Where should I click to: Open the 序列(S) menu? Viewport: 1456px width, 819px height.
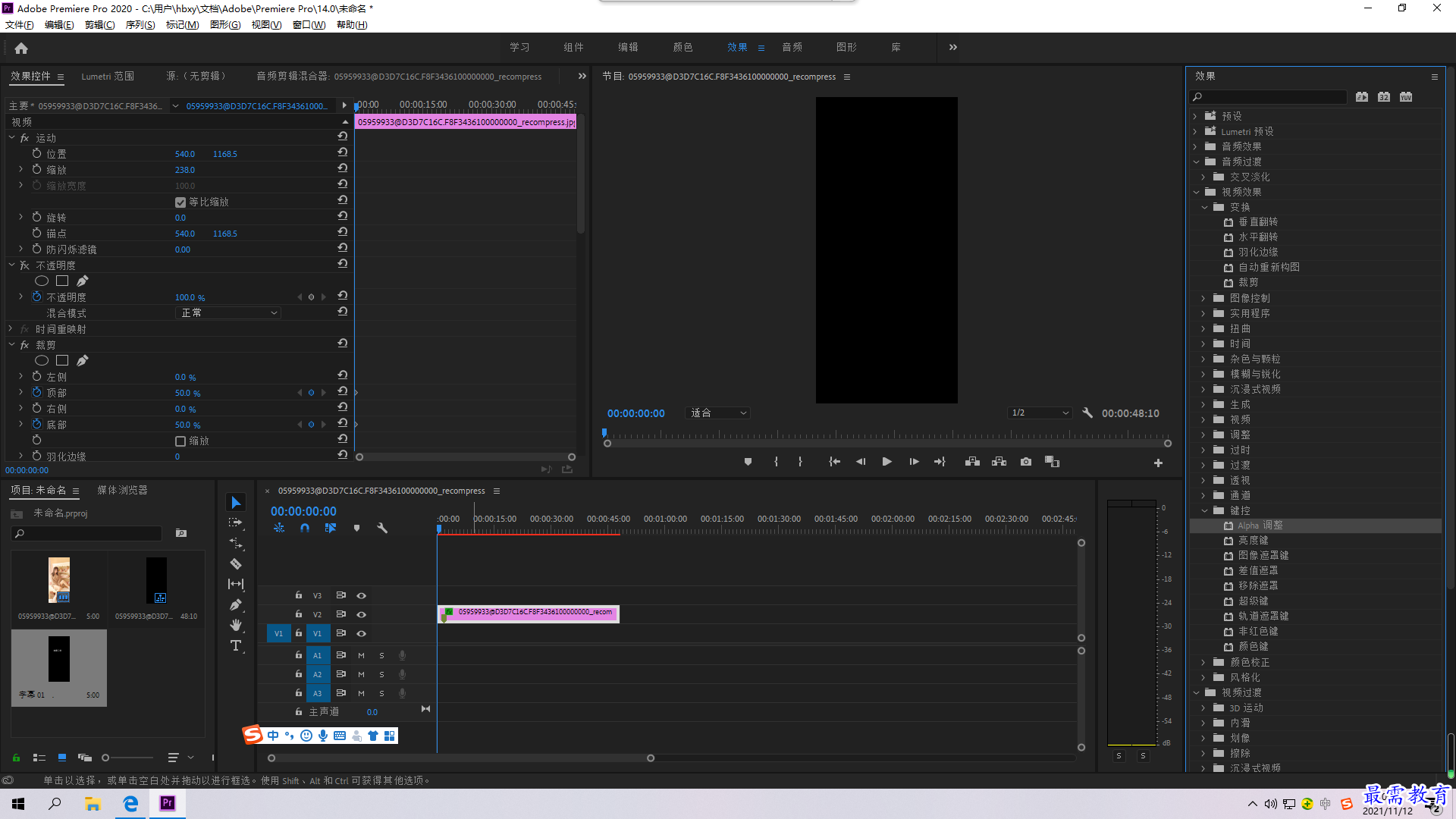coord(140,25)
